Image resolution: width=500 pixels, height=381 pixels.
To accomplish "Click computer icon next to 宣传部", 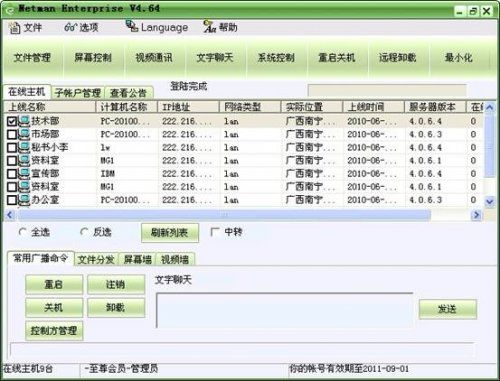I will click(x=24, y=174).
